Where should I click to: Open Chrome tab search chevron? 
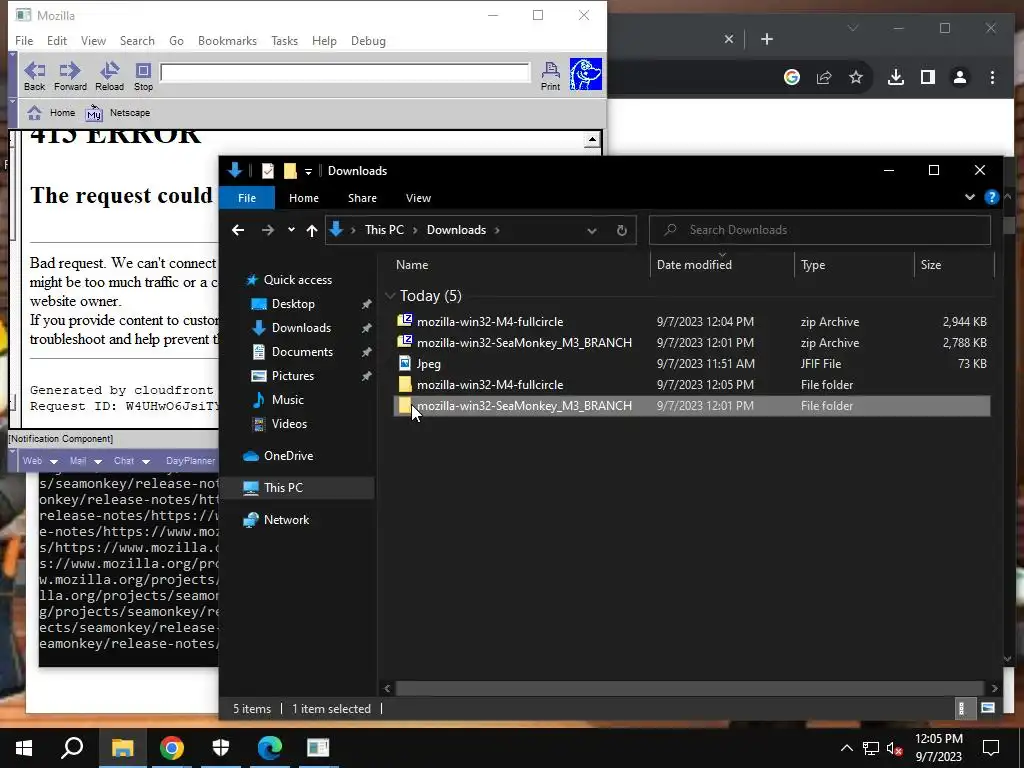[853, 28]
